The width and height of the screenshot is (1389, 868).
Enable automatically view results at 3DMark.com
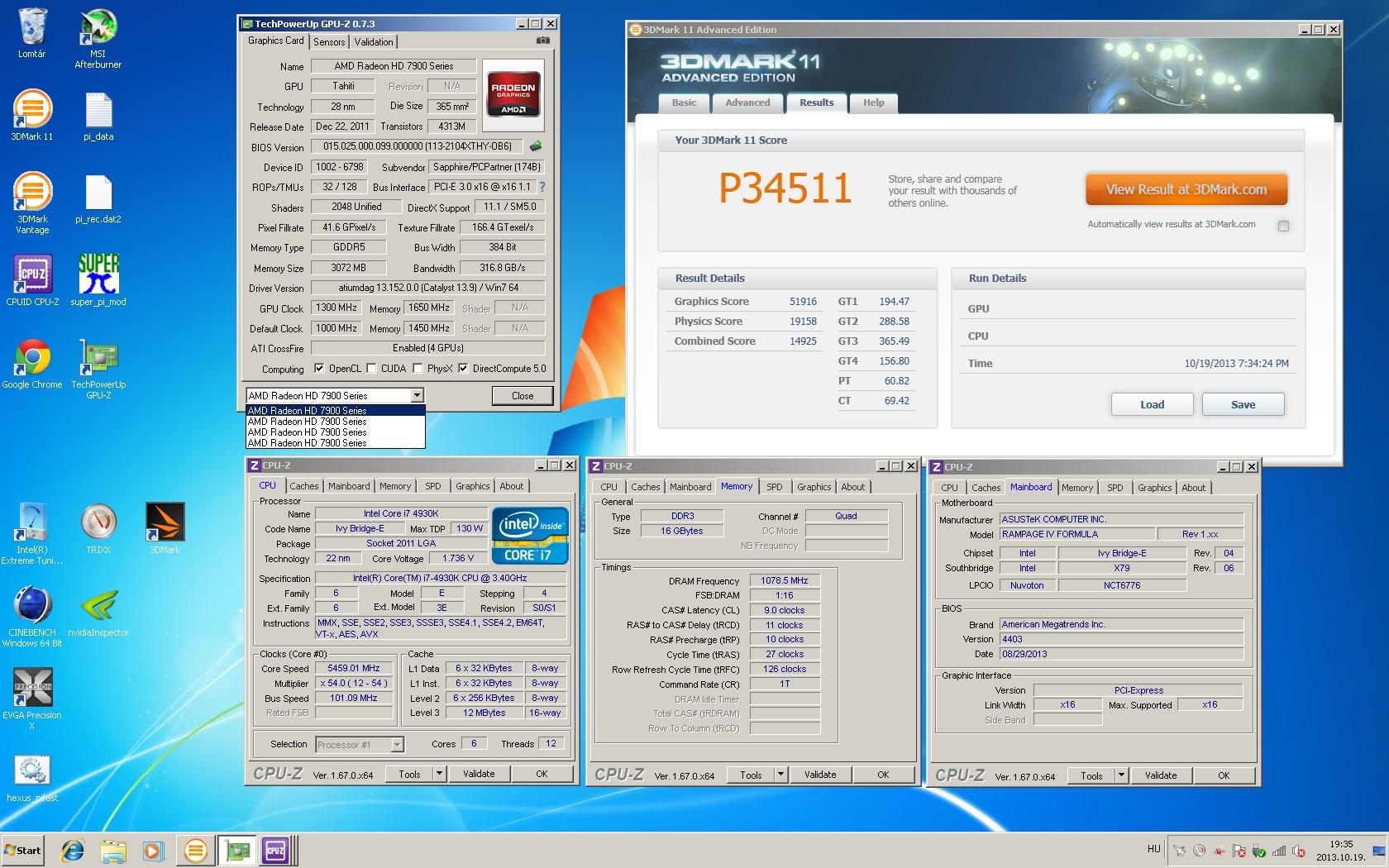(1283, 226)
